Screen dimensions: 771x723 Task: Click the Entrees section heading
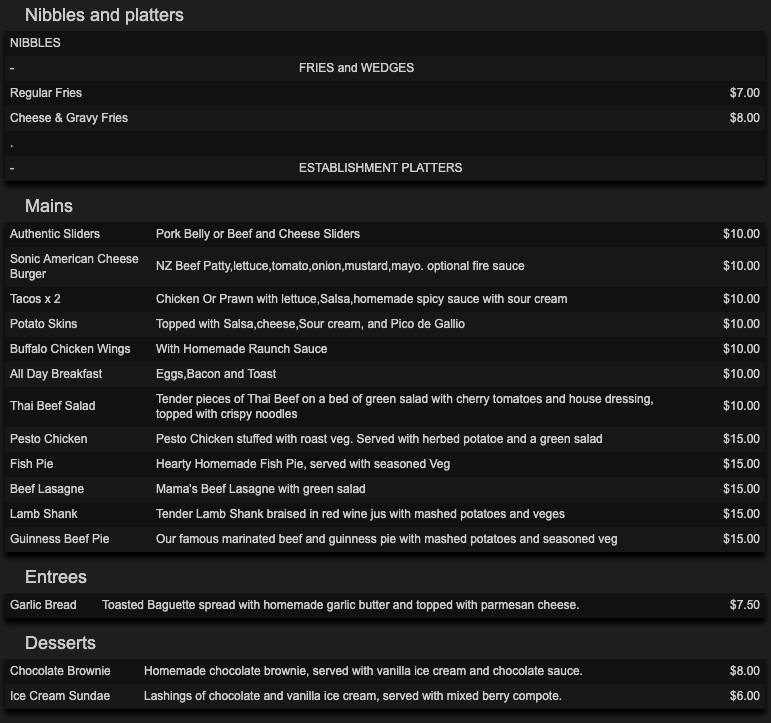tap(56, 577)
